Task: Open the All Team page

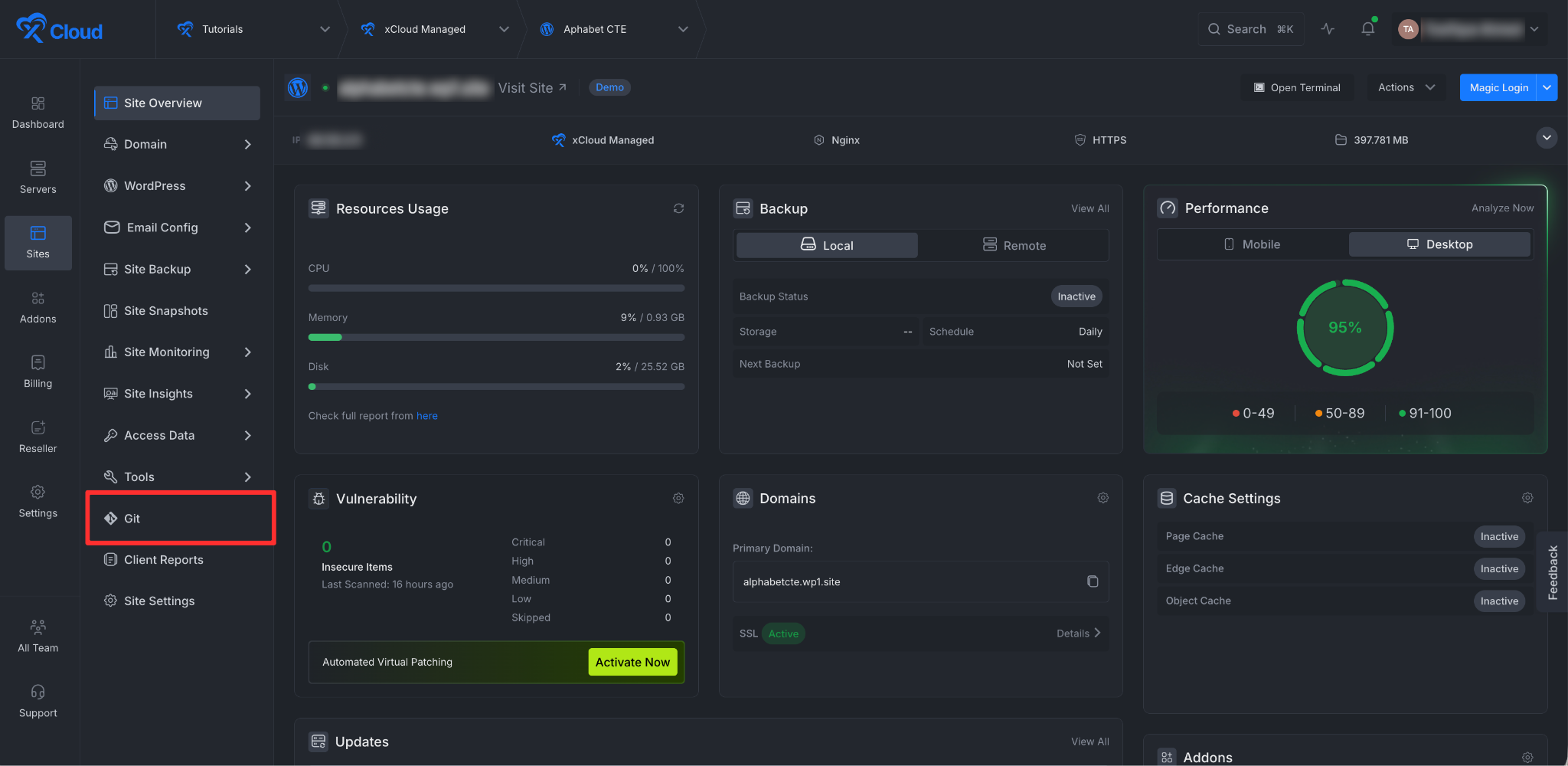Action: 38,637
